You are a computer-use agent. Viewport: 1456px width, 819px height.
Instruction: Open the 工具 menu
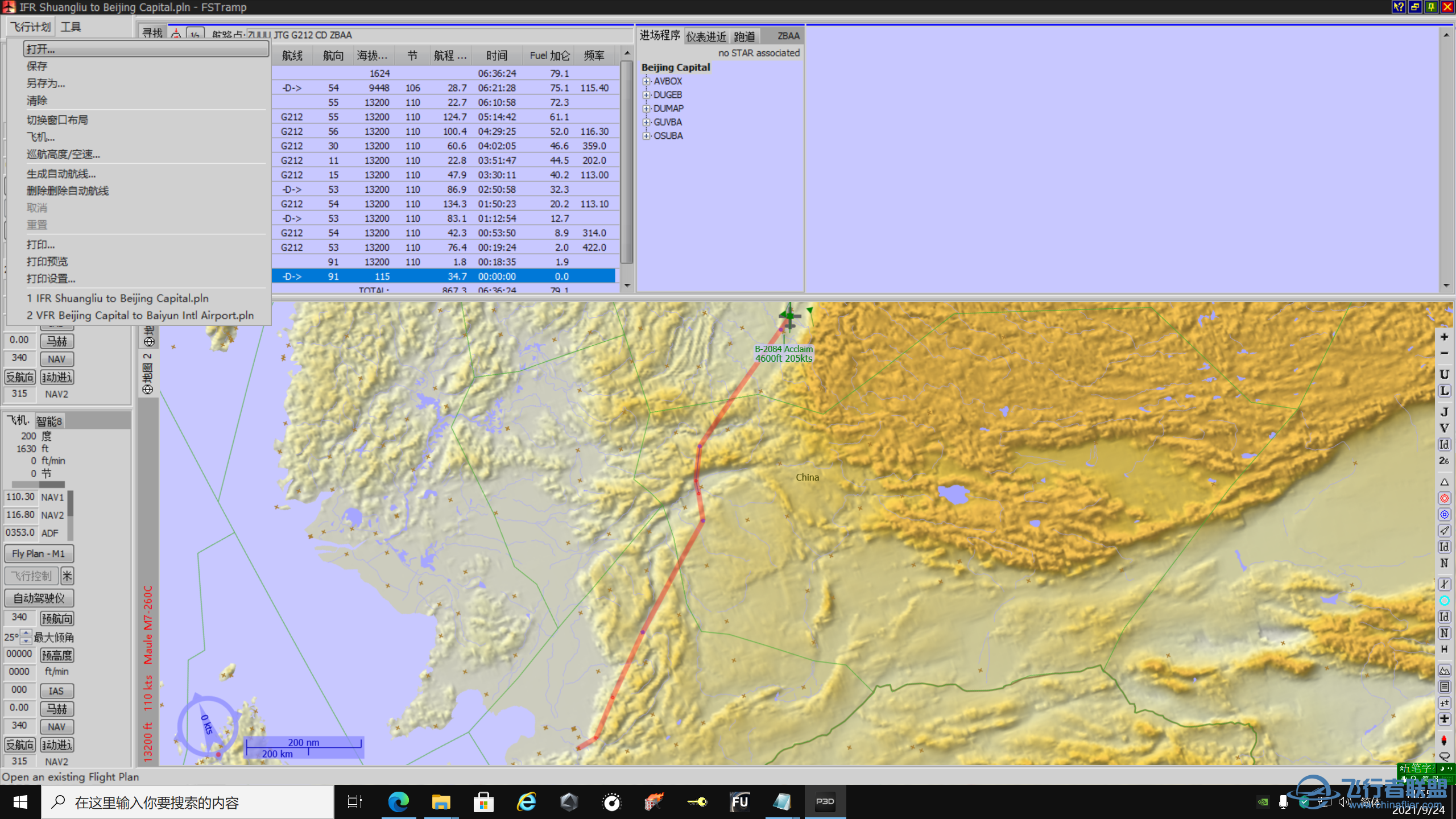tap(71, 27)
